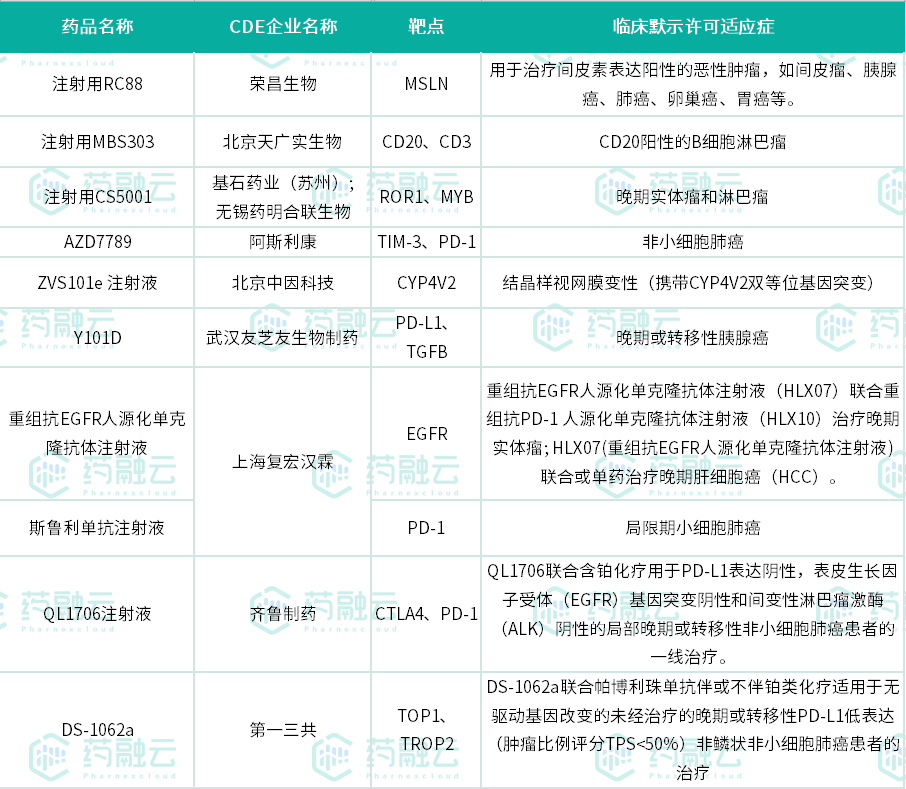Image resolution: width=906 pixels, height=789 pixels.
Task: Select the QL1706注射液 drug name cell
Action: pos(97,614)
